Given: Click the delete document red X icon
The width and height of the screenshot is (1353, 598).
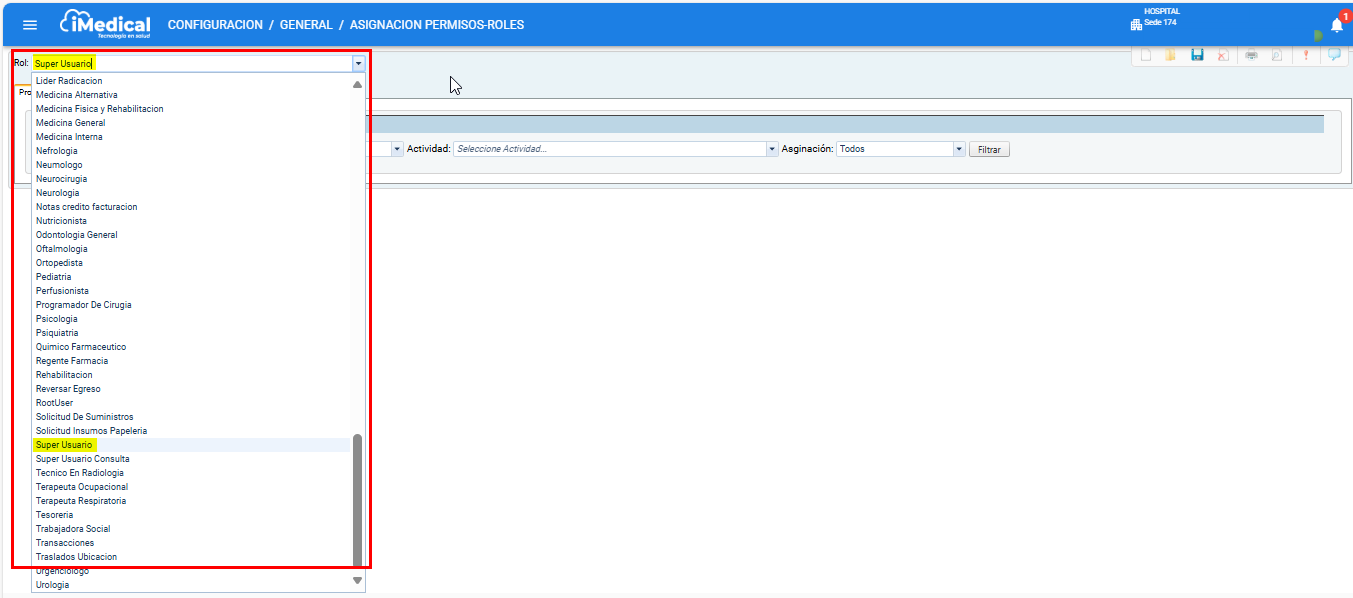Looking at the screenshot, I should [1222, 56].
